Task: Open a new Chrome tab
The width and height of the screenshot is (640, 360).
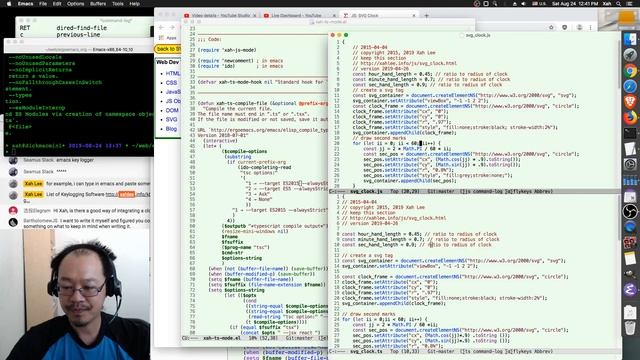Action: coord(427,16)
